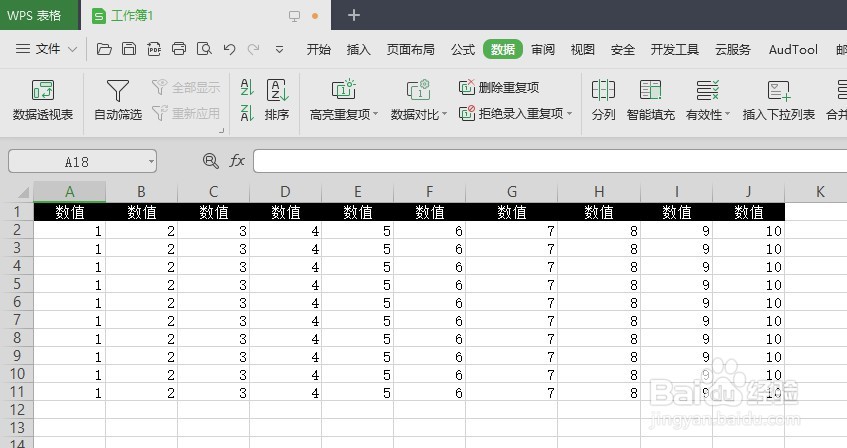Click 拒绝录入重复项 button
The image size is (847, 448).
510,113
